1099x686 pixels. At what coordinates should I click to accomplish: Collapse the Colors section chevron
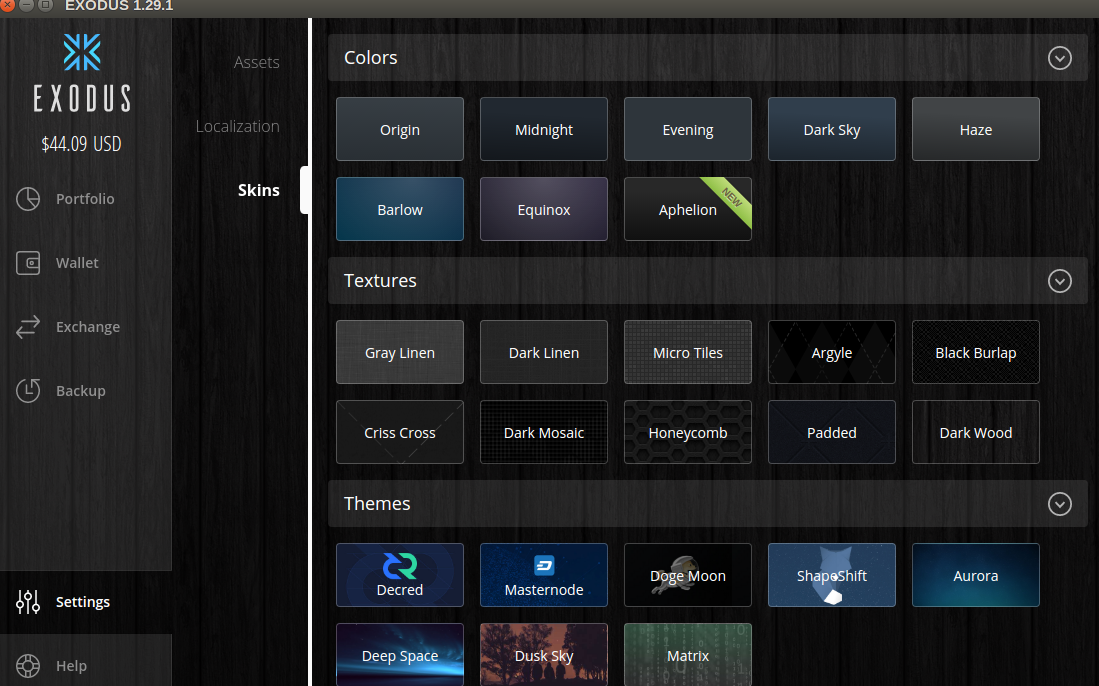(x=1060, y=58)
